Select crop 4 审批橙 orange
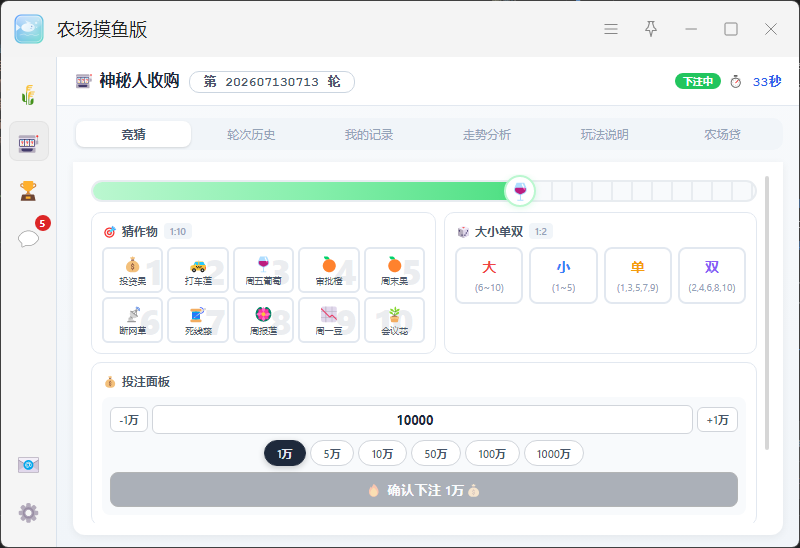Screen dimensions: 800x548 coord(329,270)
